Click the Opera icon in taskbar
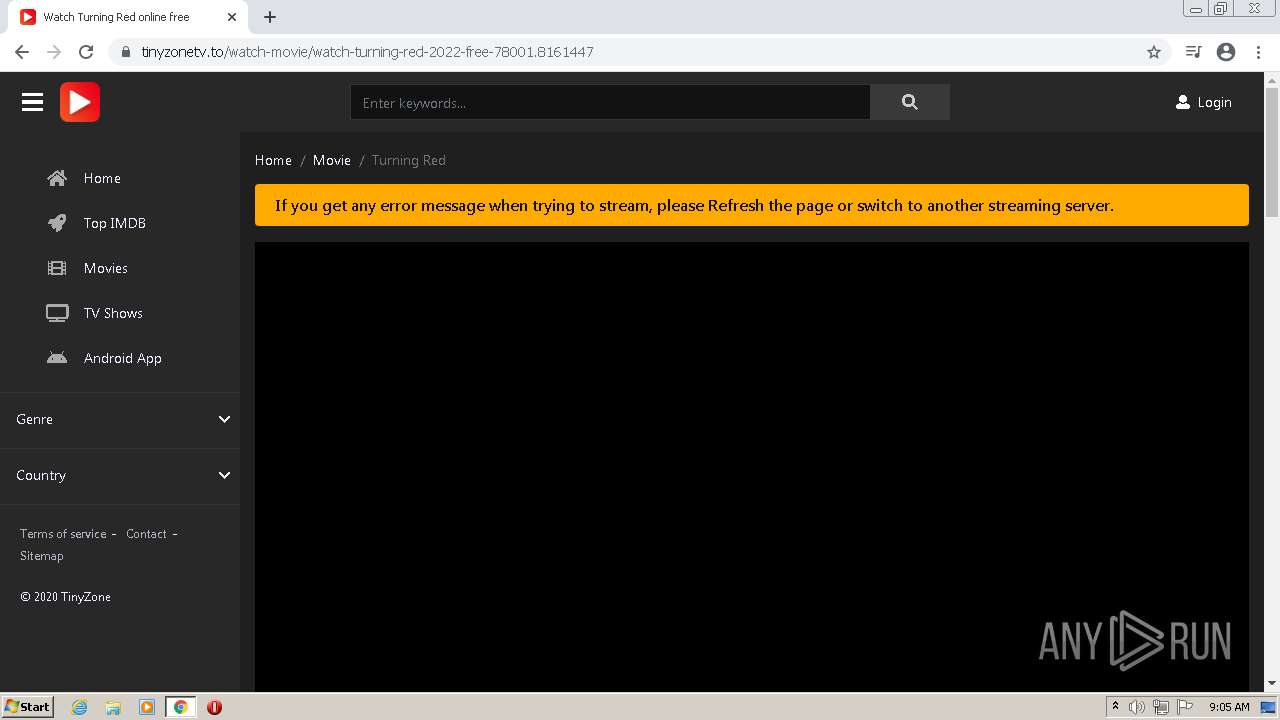Image resolution: width=1280 pixels, height=720 pixels. tap(214, 707)
